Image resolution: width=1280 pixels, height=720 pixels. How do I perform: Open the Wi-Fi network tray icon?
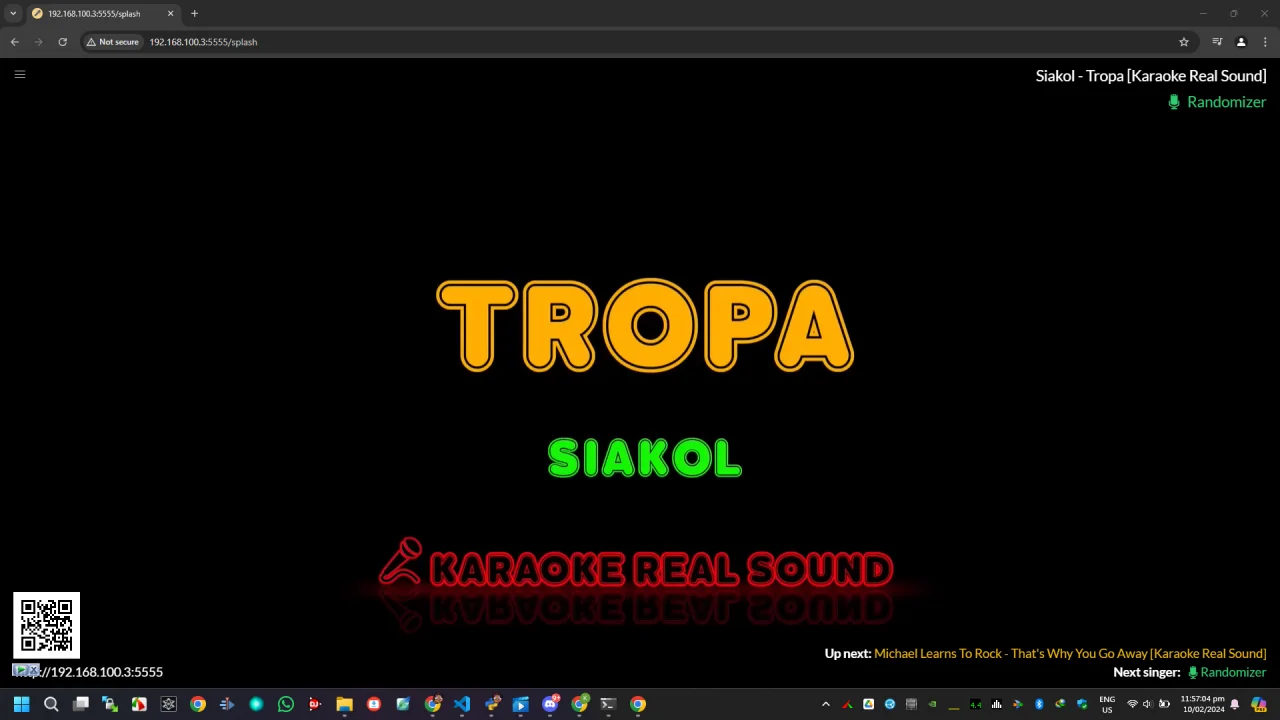pyautogui.click(x=1132, y=705)
